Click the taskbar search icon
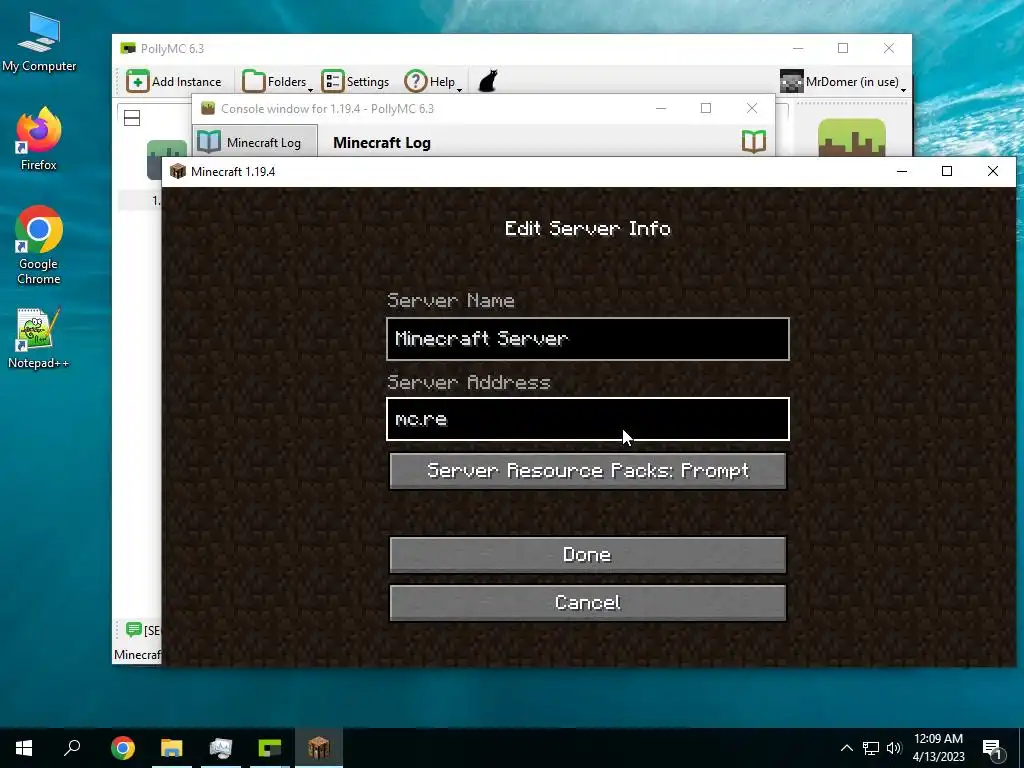This screenshot has width=1024, height=768. pos(72,748)
